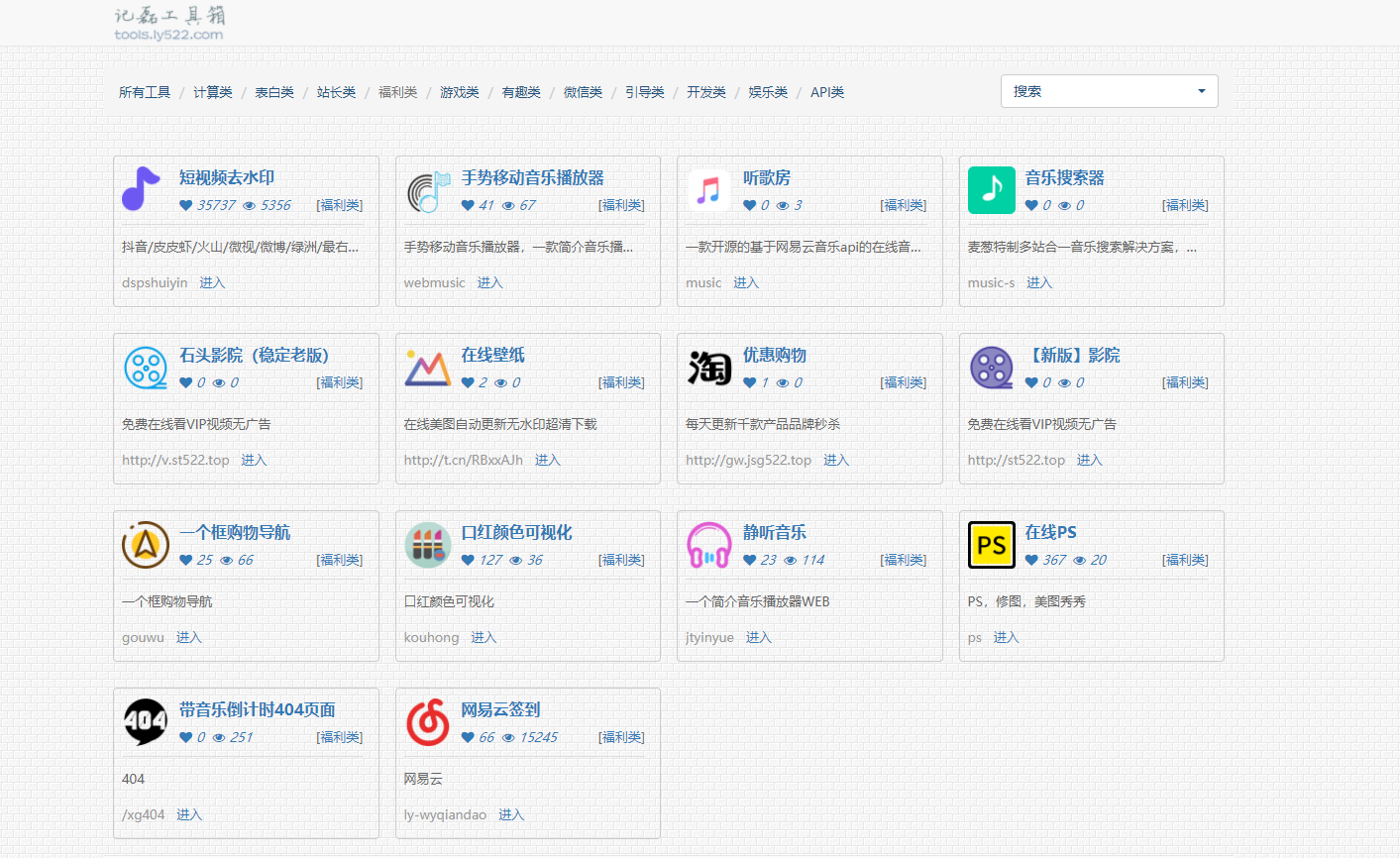Click 进入 on the 网易云签到 card
Viewport: 1400px width, 858px height.
tap(511, 814)
